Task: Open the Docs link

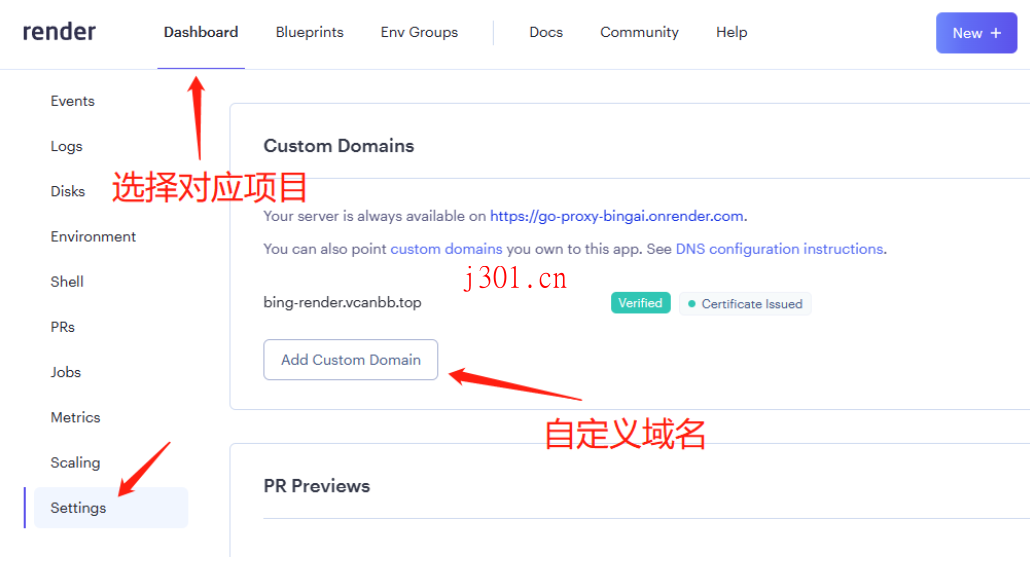Action: (x=546, y=32)
